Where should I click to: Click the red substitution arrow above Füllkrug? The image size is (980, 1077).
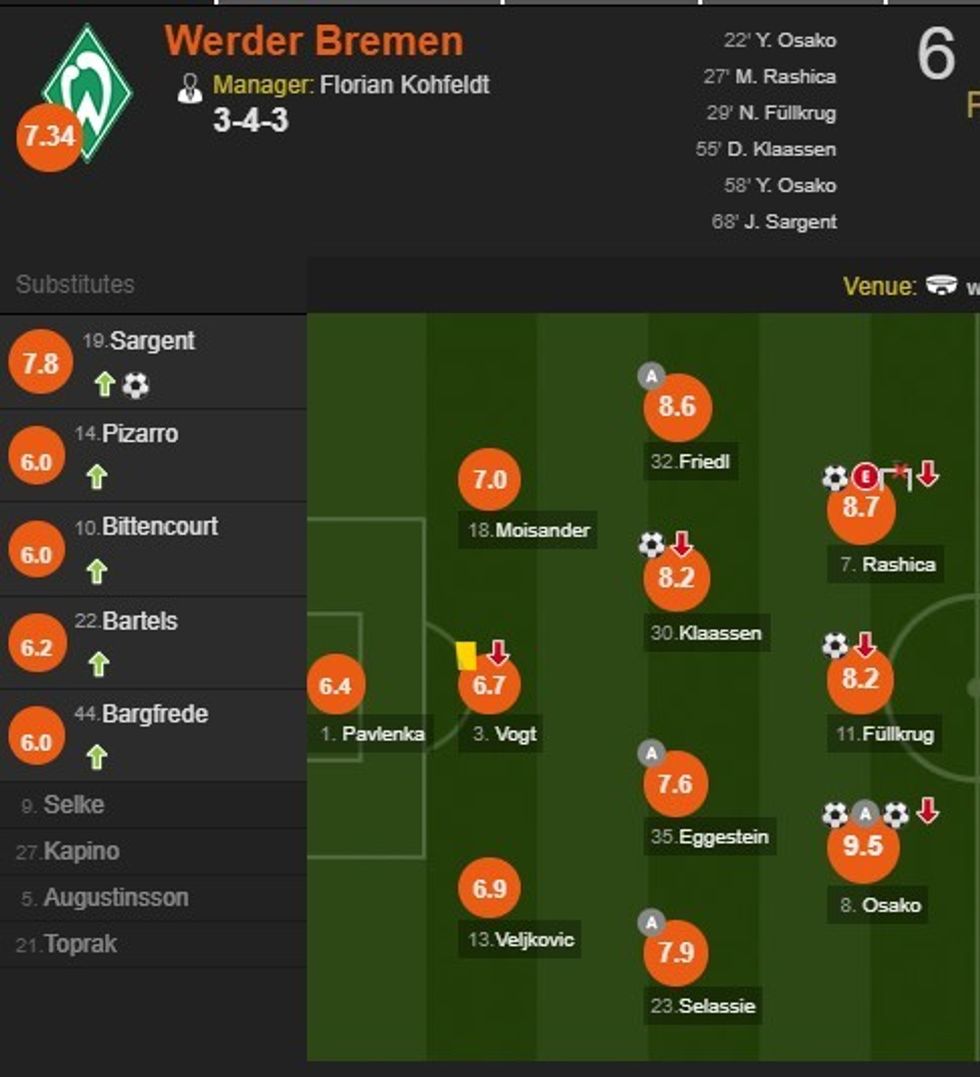click(x=865, y=645)
